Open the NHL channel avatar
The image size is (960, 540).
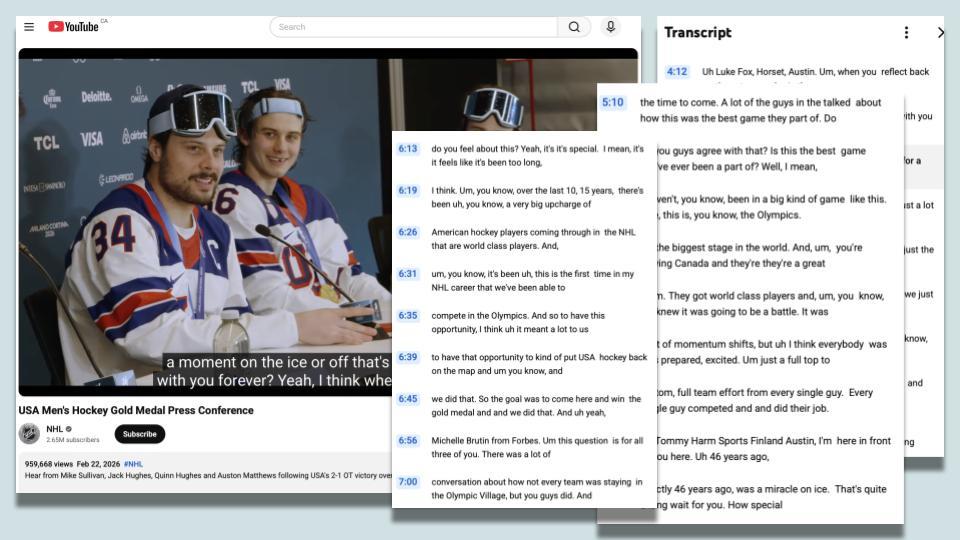pos(30,434)
